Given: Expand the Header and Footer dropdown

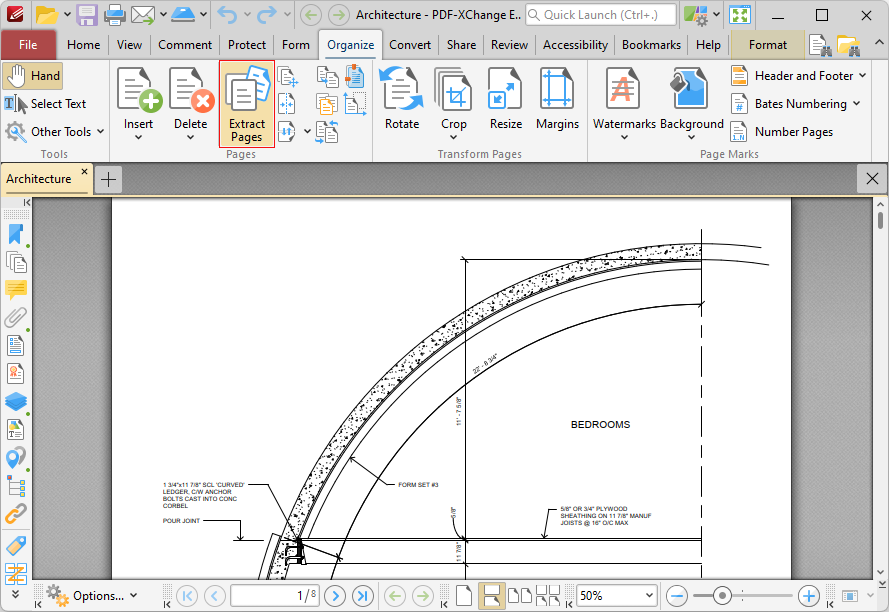Looking at the screenshot, I should 862,75.
